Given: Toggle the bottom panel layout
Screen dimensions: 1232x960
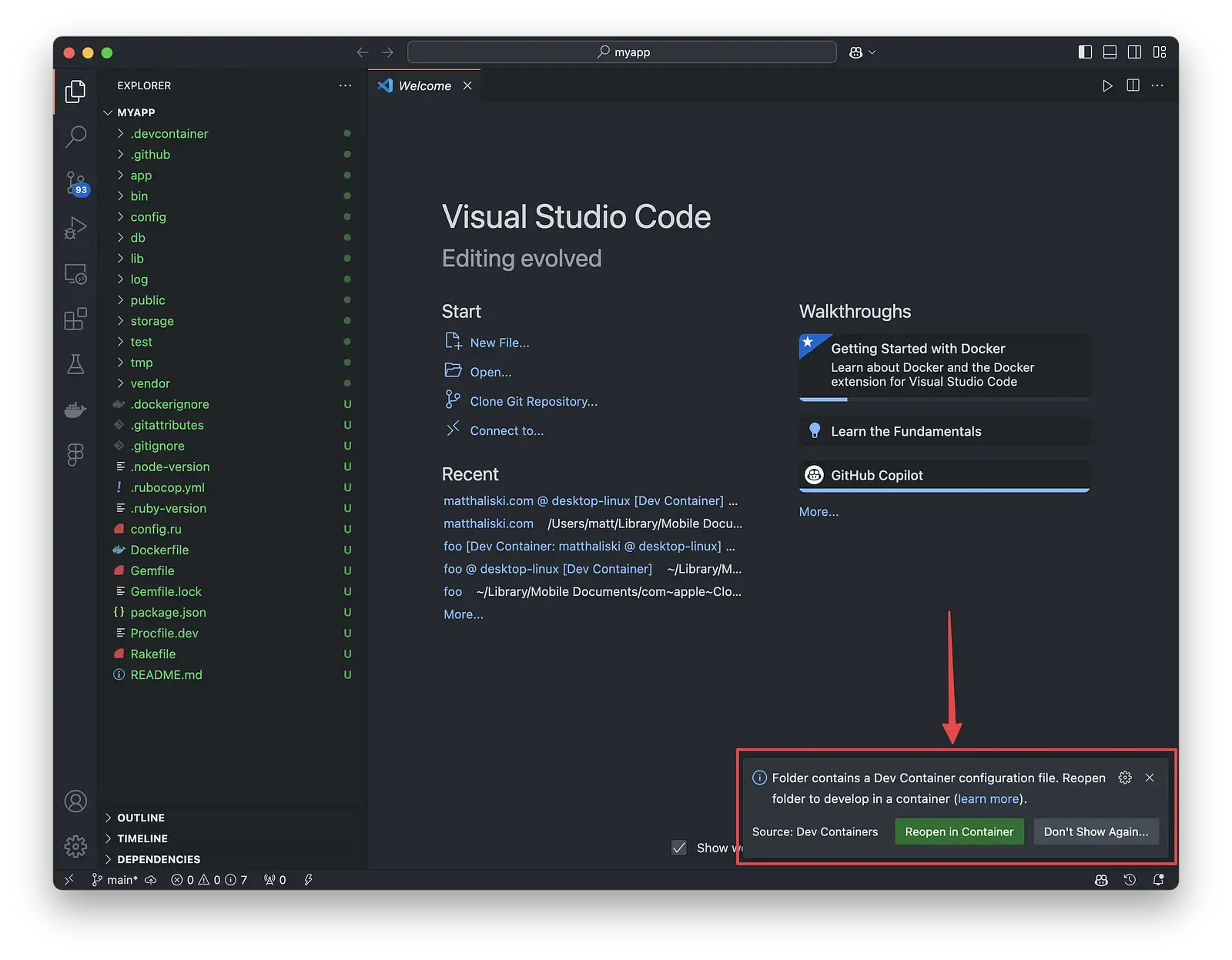Looking at the screenshot, I should pyautogui.click(x=1110, y=52).
